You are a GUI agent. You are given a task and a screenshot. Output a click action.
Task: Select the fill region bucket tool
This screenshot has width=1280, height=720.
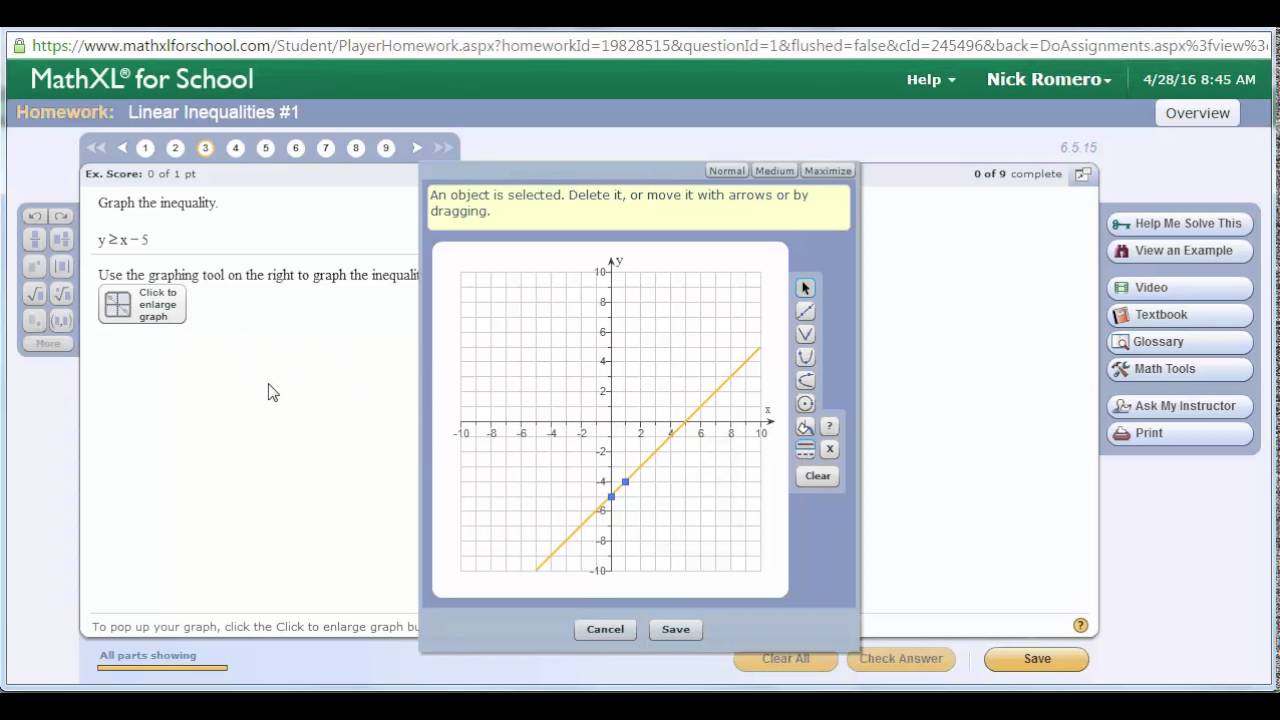click(x=805, y=427)
